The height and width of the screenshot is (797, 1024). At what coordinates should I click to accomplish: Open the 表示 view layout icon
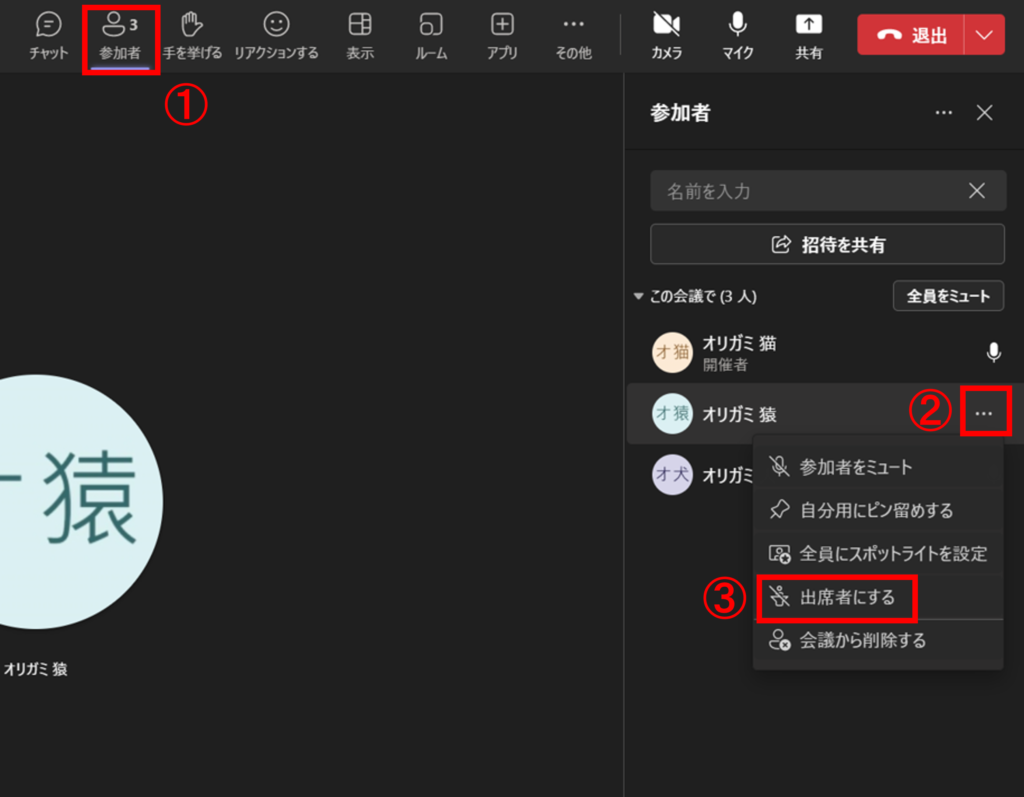coord(360,35)
